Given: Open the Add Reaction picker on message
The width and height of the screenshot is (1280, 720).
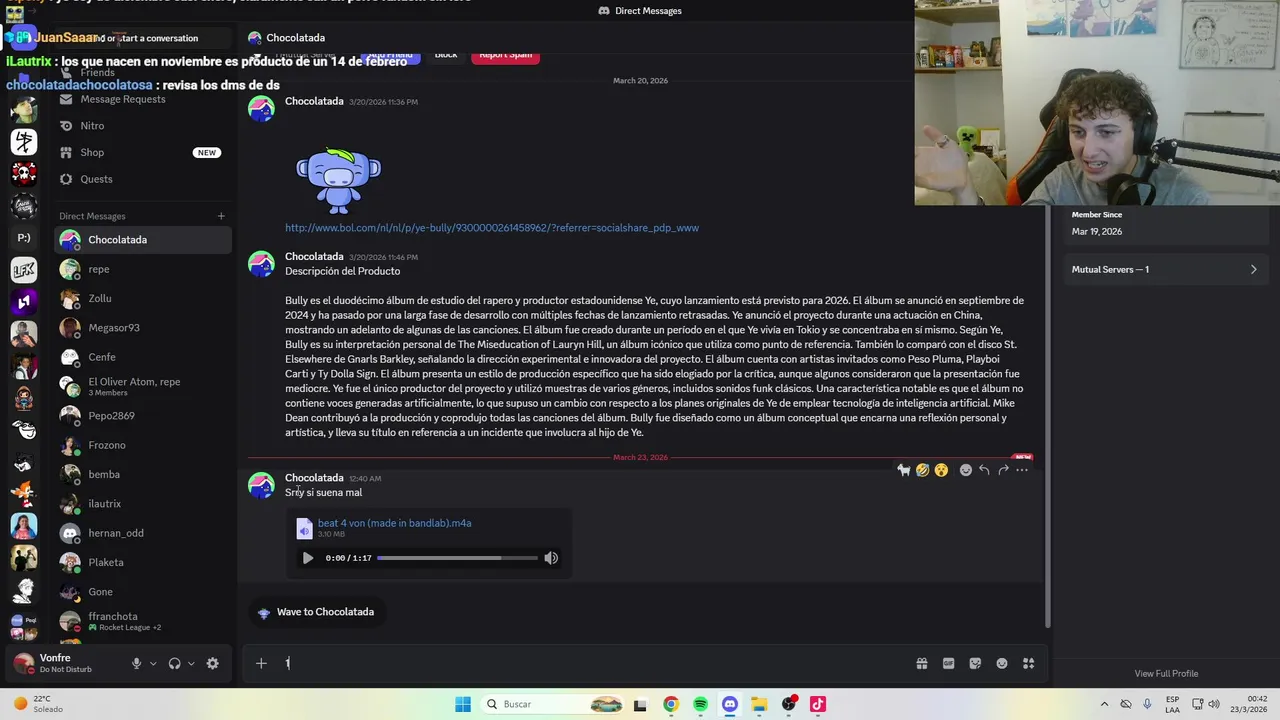Looking at the screenshot, I should [x=965, y=470].
